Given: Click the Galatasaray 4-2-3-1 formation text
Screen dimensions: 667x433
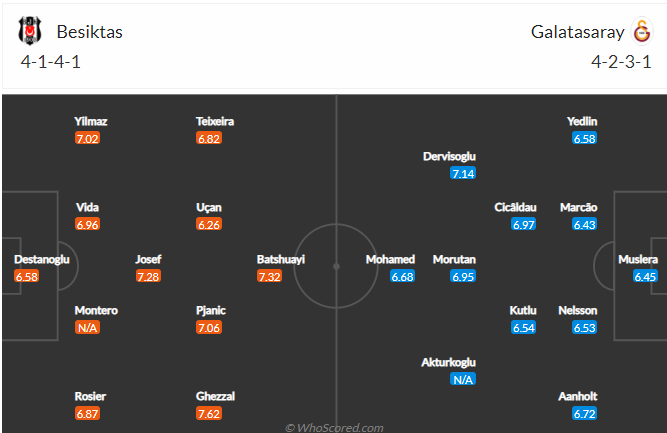Looking at the screenshot, I should coord(621,62).
